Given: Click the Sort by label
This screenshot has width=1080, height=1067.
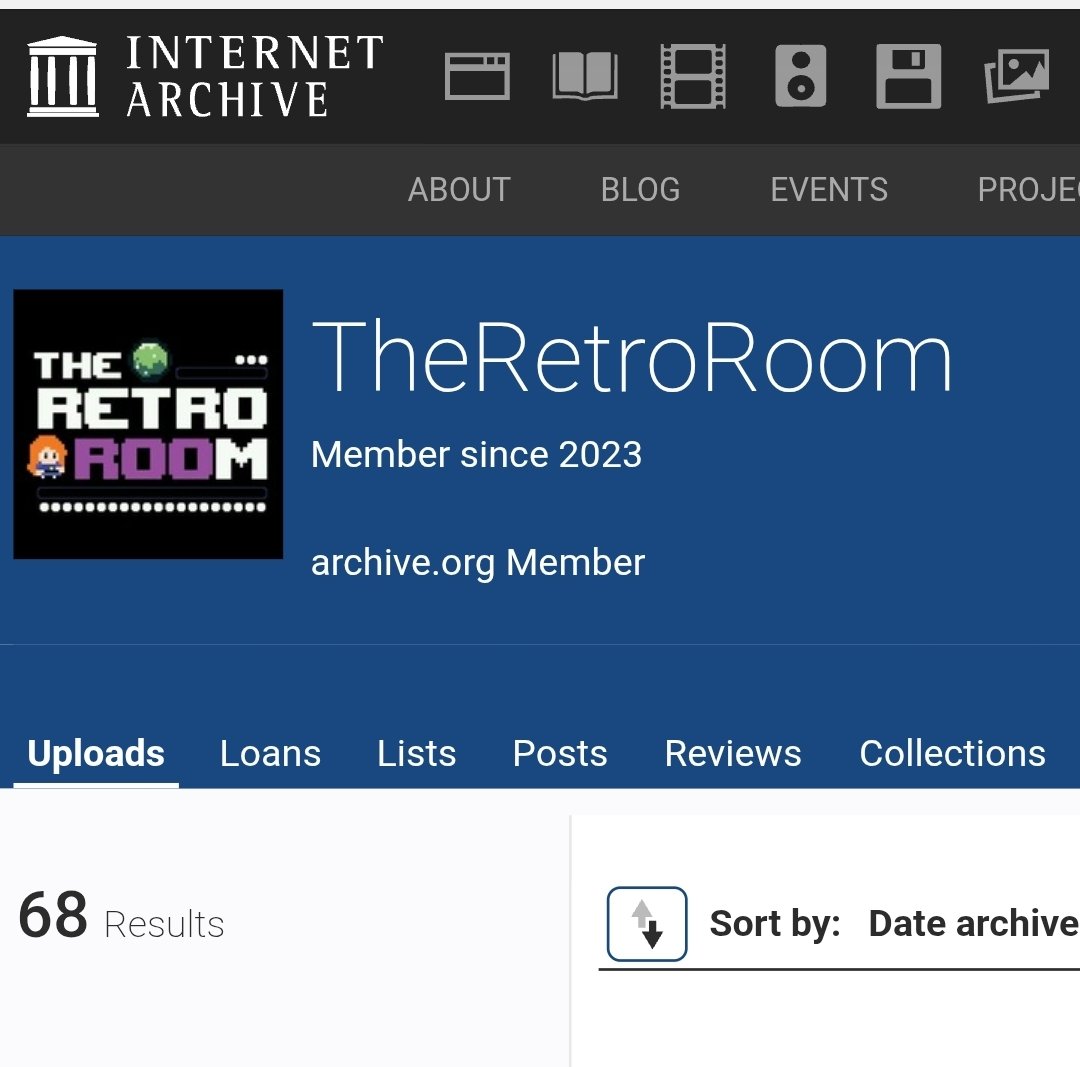Looking at the screenshot, I should coord(775,924).
